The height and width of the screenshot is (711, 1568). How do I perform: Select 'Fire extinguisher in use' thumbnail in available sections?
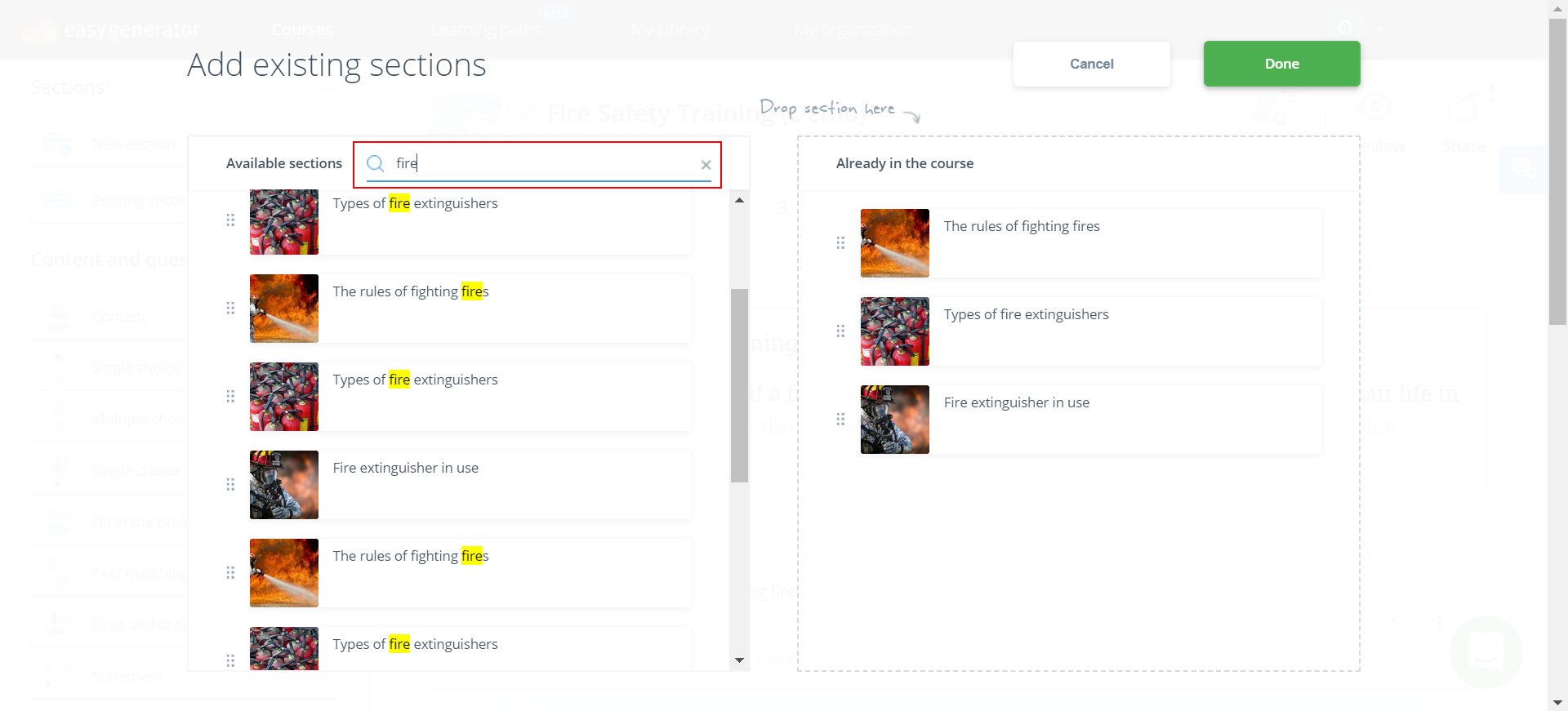tap(284, 485)
